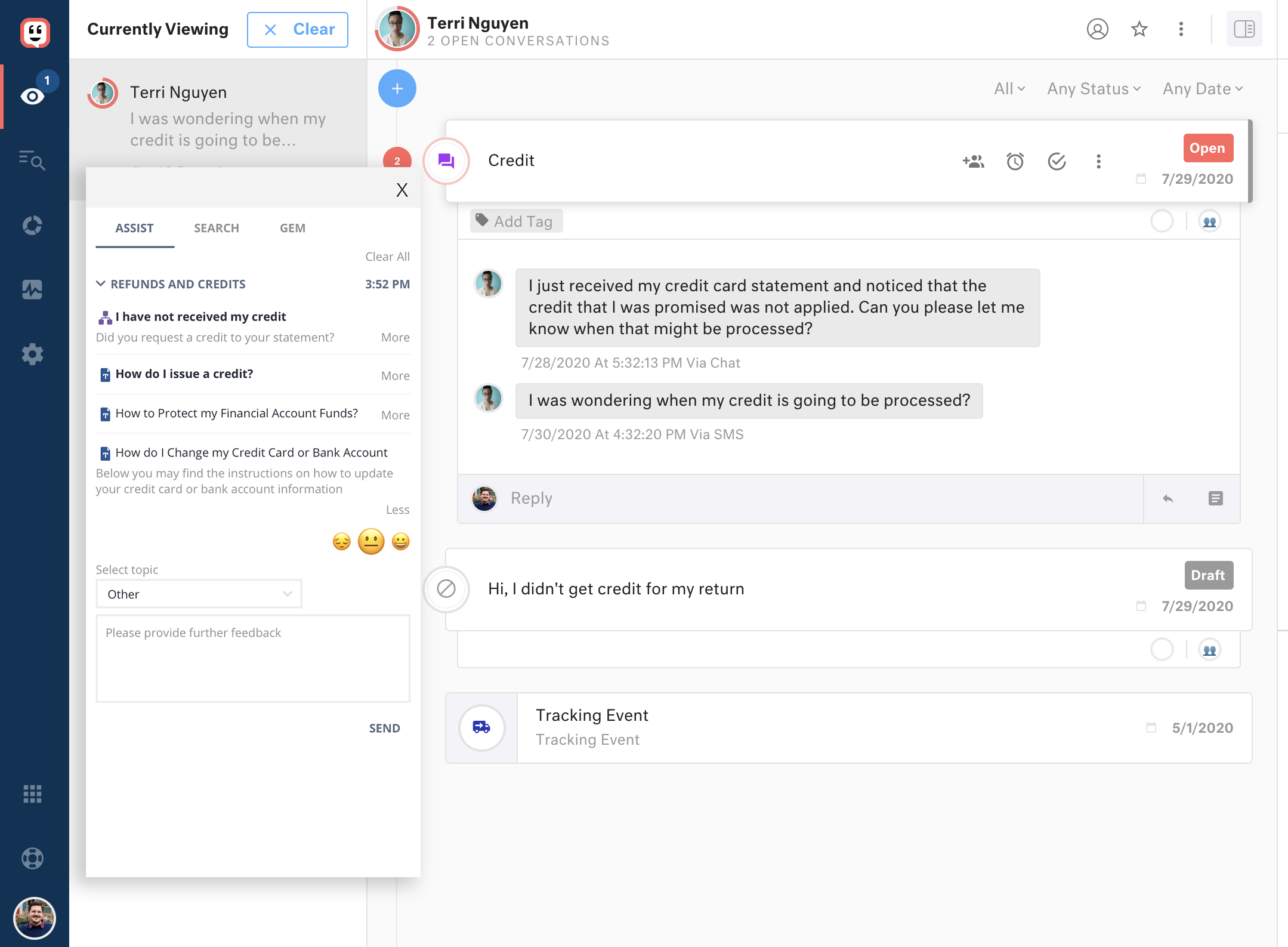Select the circle under the Draft conversation
Screen dimensions: 1288x947
(x=1162, y=649)
